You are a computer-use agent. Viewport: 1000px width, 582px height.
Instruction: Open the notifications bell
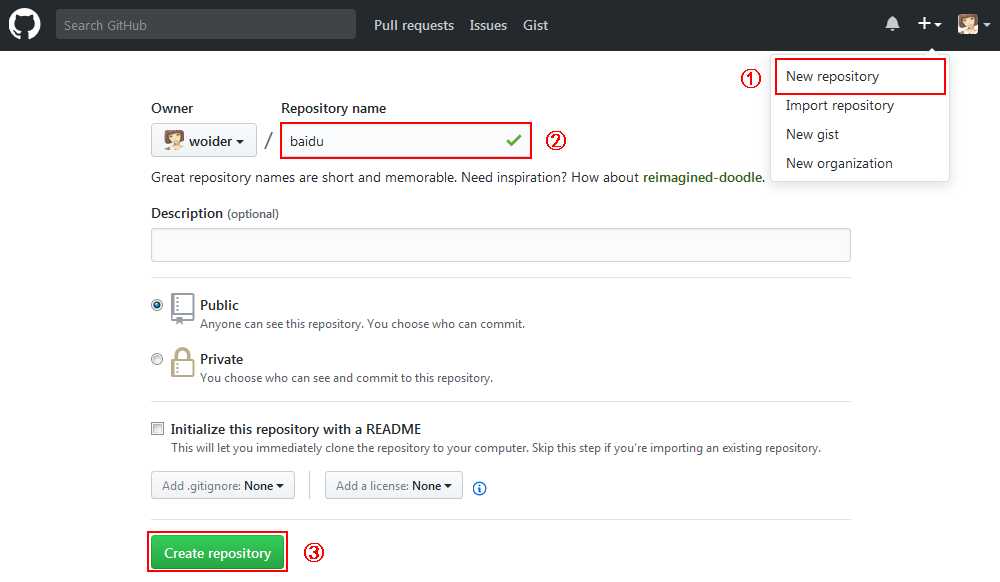[x=892, y=24]
